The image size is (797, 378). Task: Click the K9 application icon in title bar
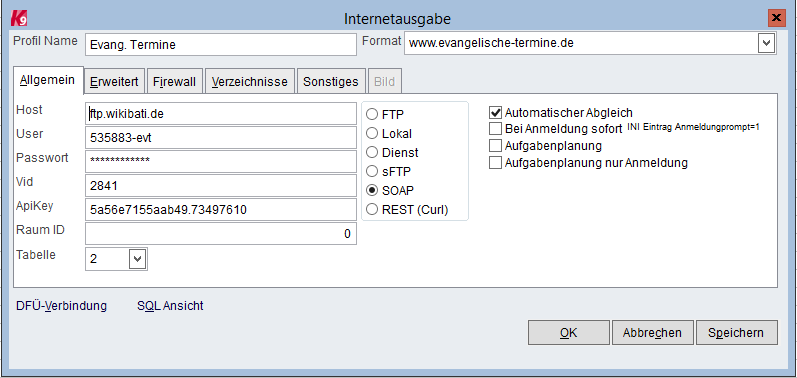(19, 18)
